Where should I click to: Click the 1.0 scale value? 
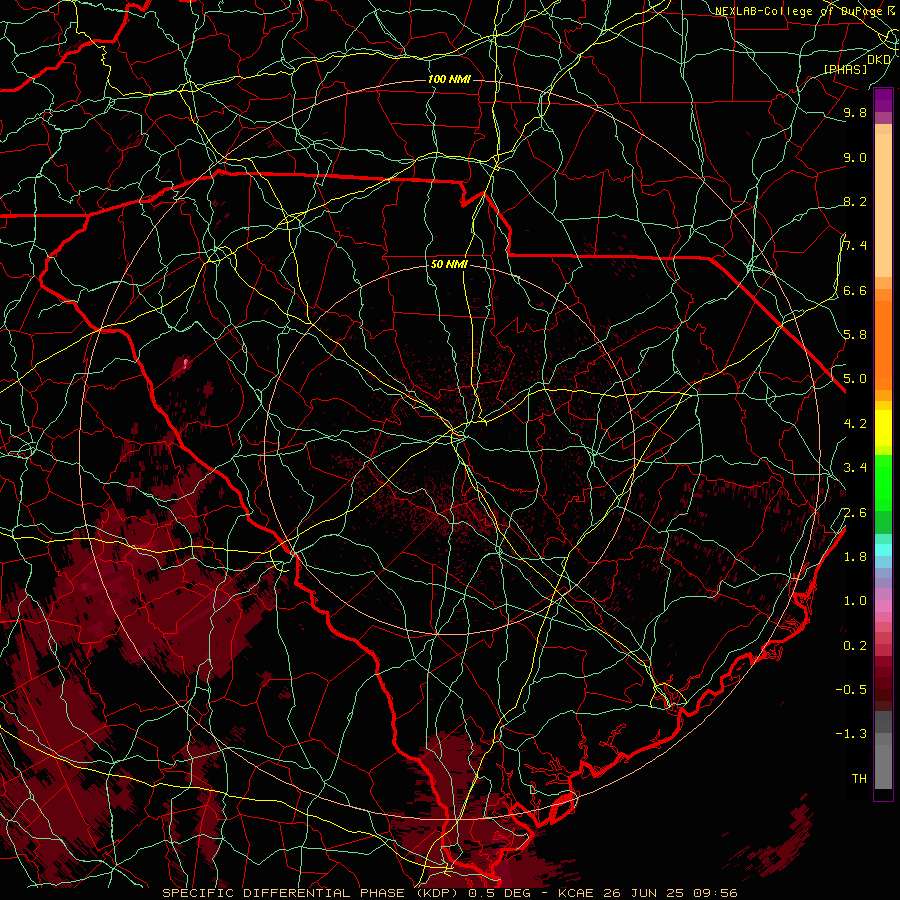[855, 600]
